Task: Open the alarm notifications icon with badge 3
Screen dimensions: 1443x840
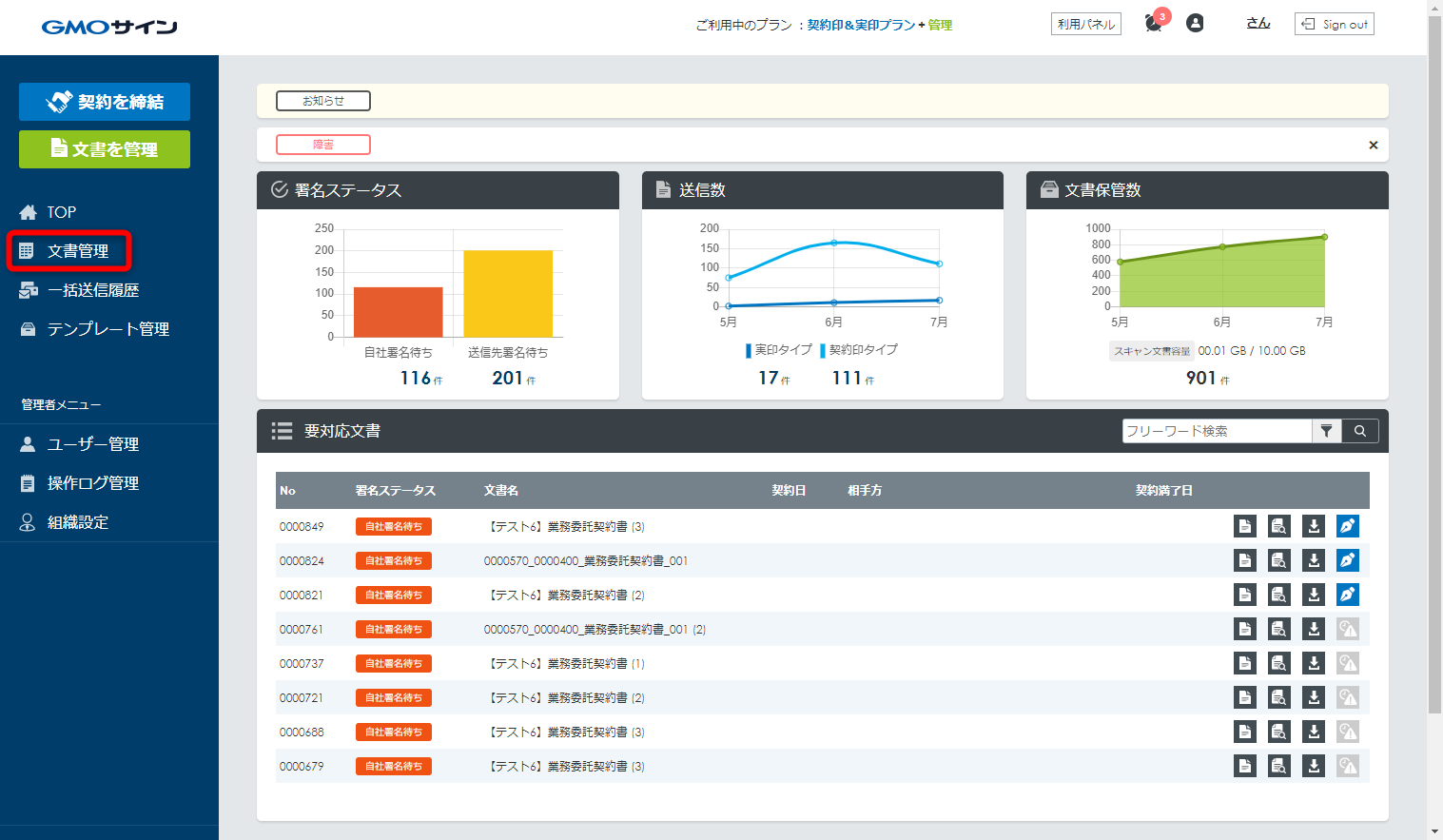Action: (1154, 24)
